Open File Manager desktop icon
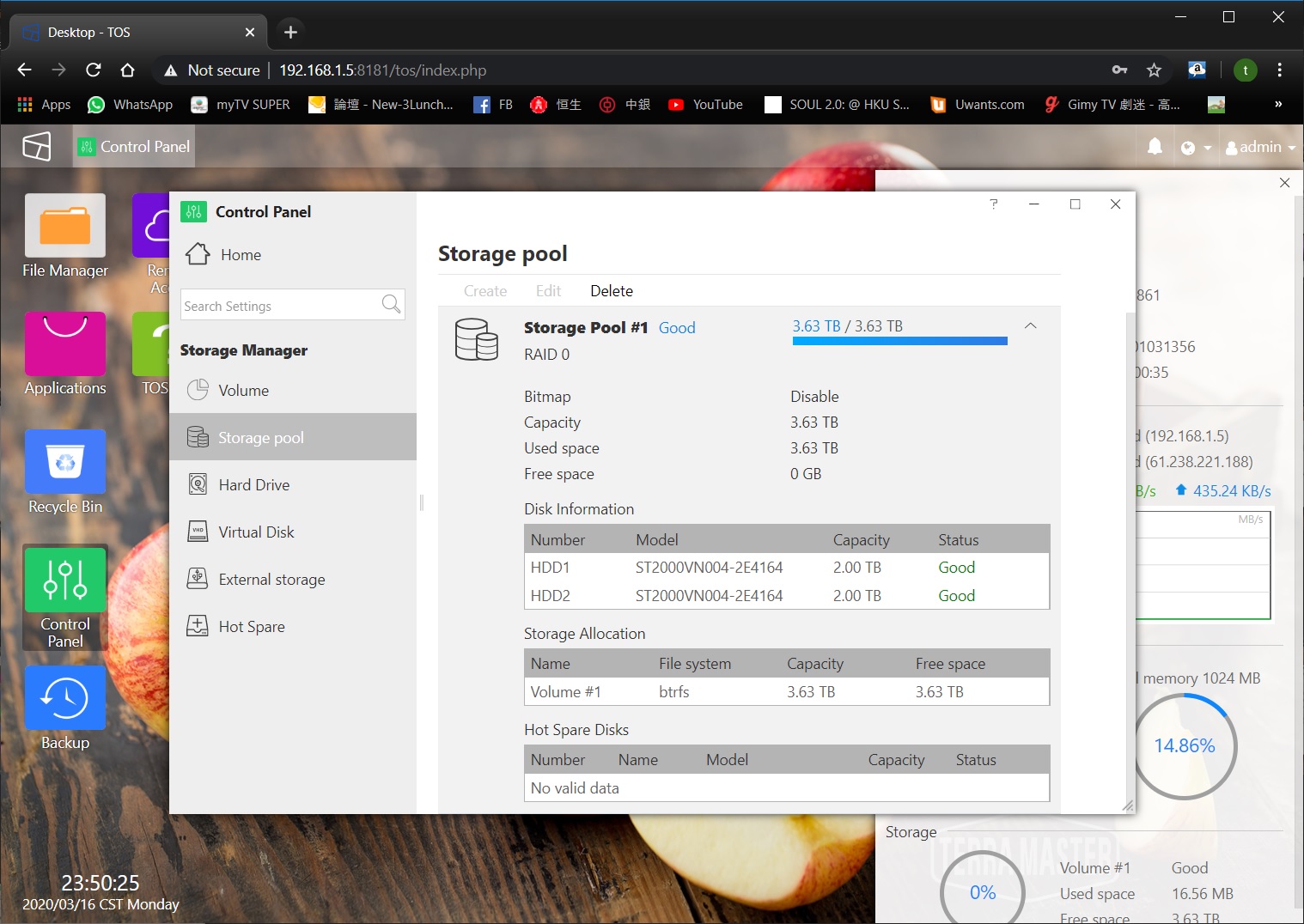 65,226
